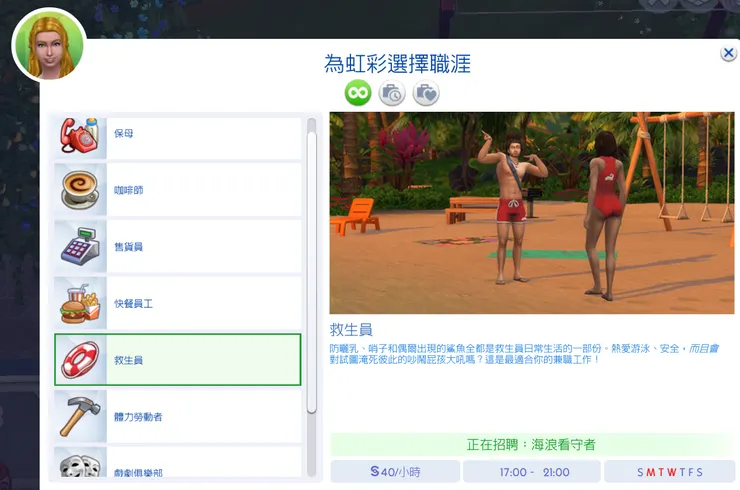Choose the 體力勞動者 career row
This screenshot has width=740, height=490.
point(177,416)
